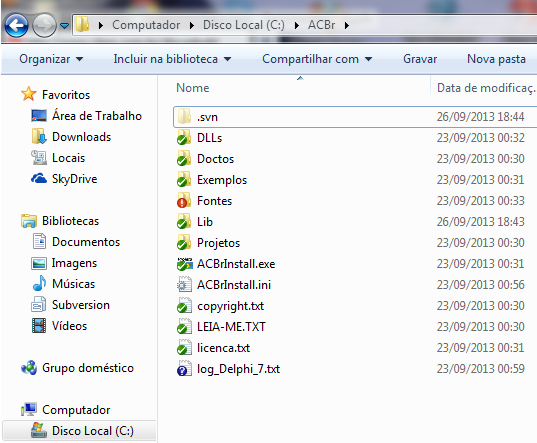
Task: Open SkyDrive in Favoritos
Action: point(74,179)
